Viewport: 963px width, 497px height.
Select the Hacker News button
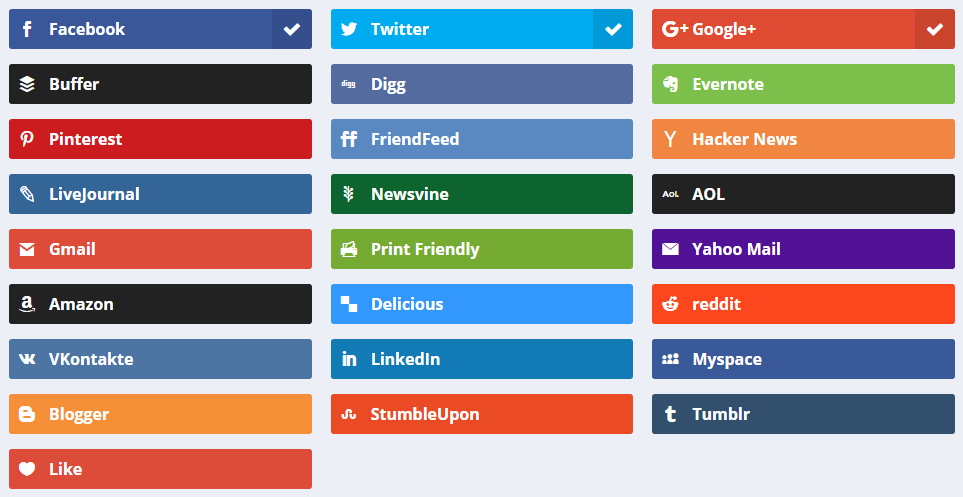803,139
